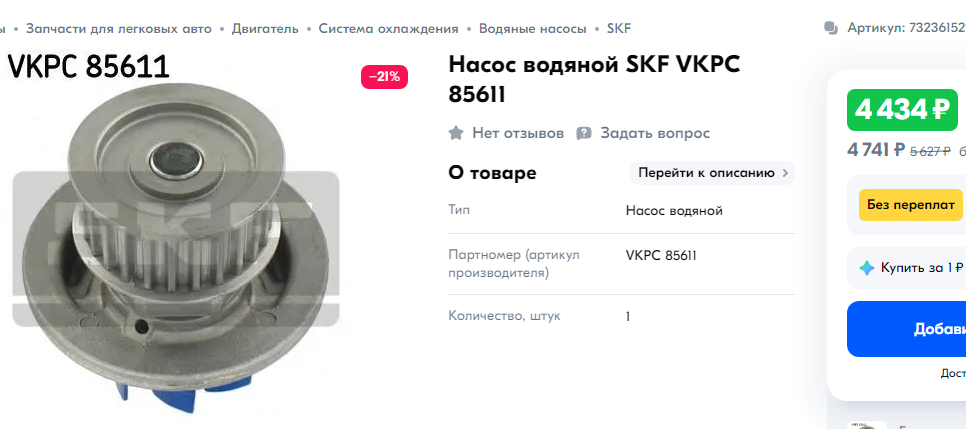Click the star icon next to Нет отзывов
Viewport: 966px width, 429px height.
(456, 133)
